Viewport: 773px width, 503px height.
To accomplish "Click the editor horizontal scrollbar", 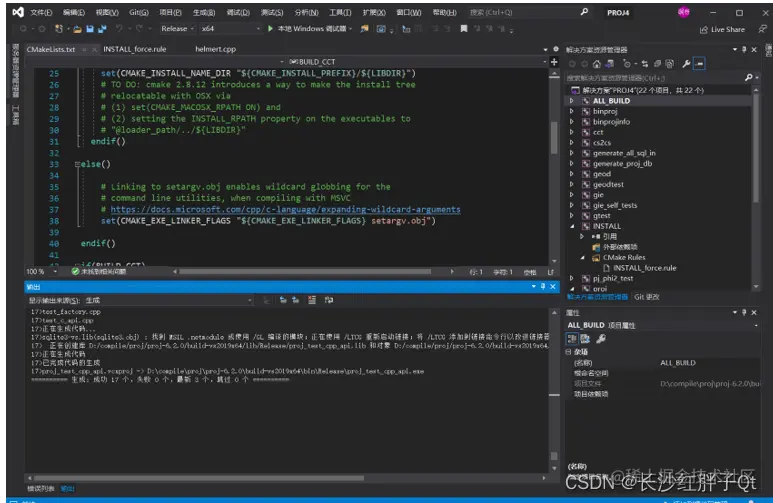I will (x=304, y=272).
